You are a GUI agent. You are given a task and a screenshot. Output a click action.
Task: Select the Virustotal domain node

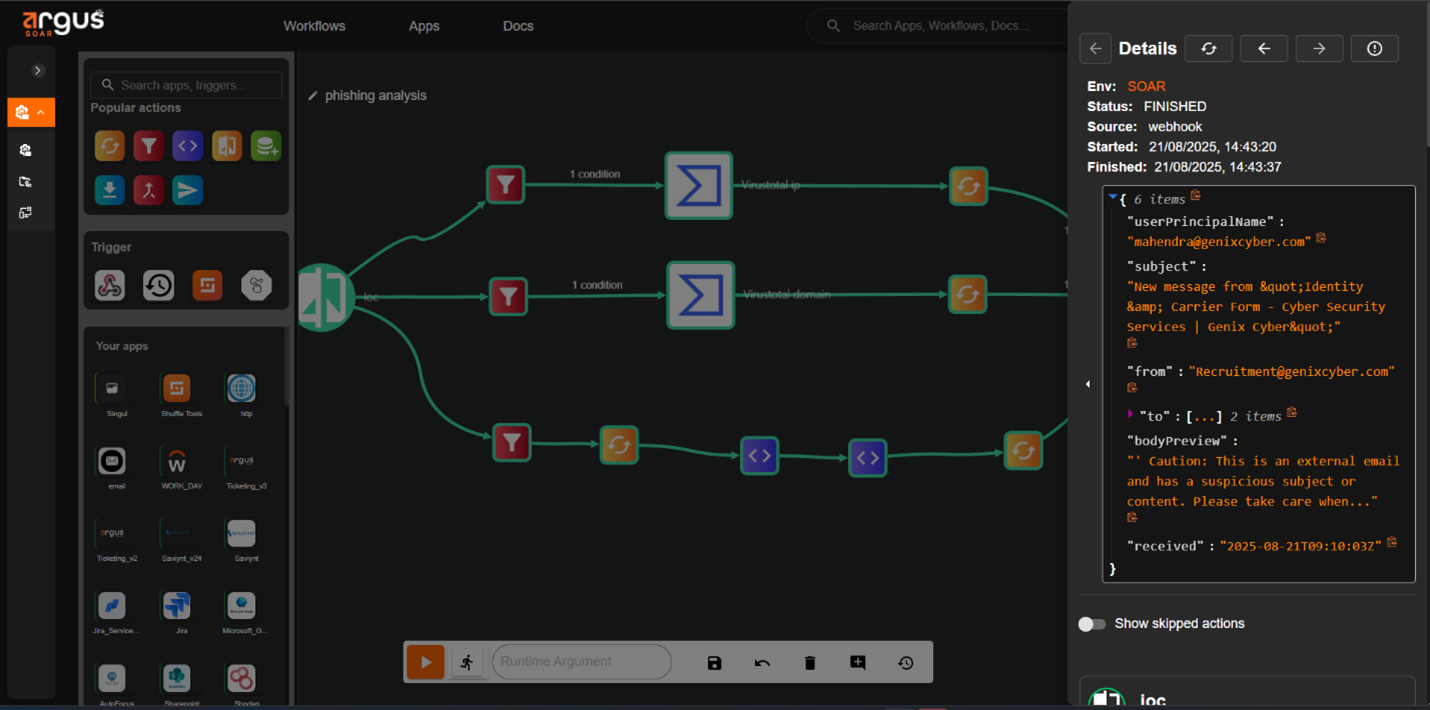[700, 295]
